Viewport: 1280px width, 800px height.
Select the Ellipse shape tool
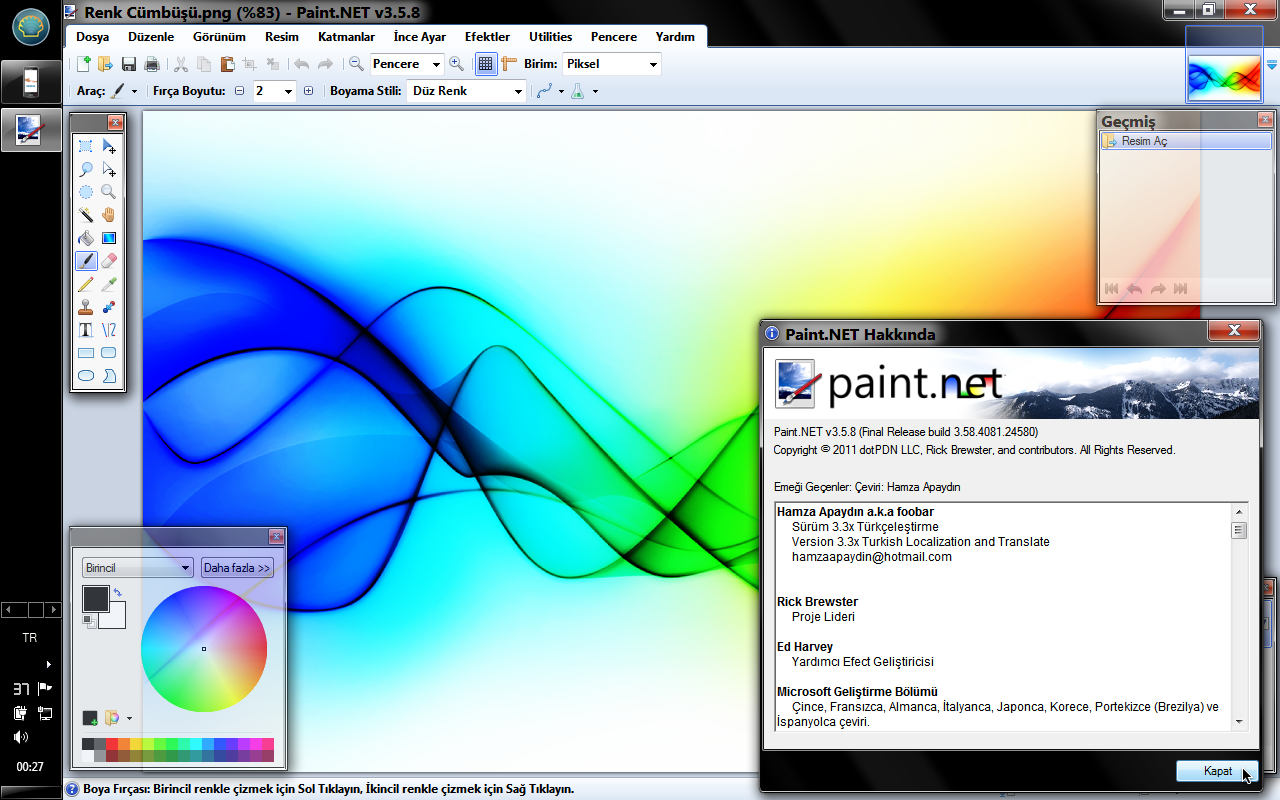pyautogui.click(x=86, y=376)
